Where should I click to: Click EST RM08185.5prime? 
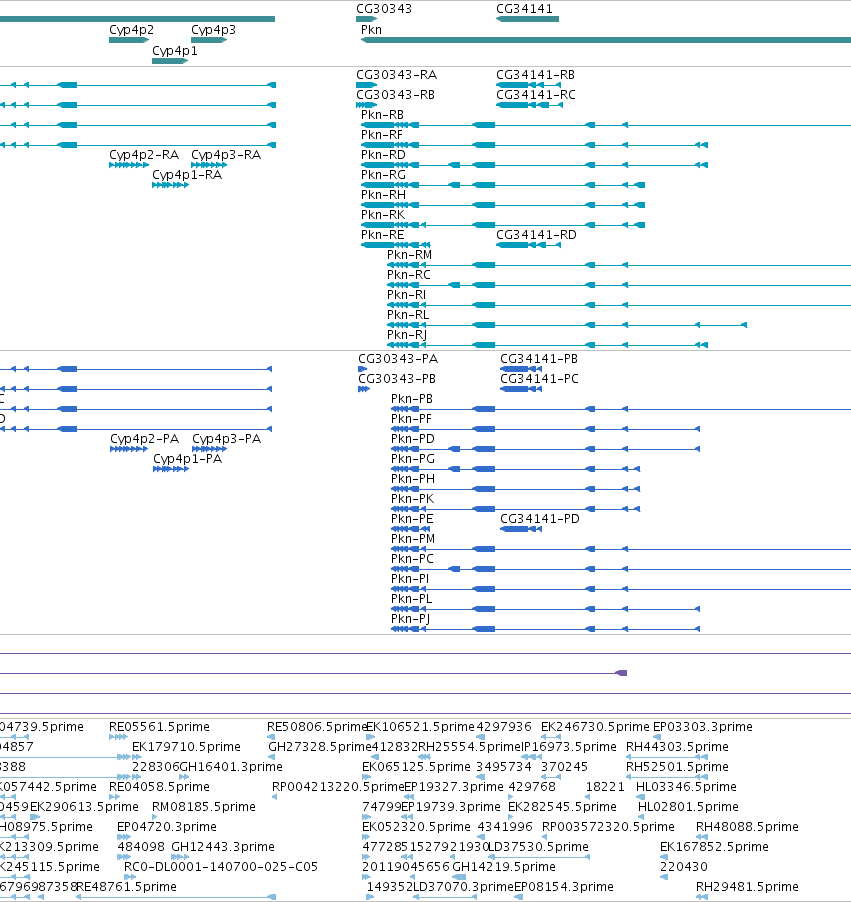point(204,807)
